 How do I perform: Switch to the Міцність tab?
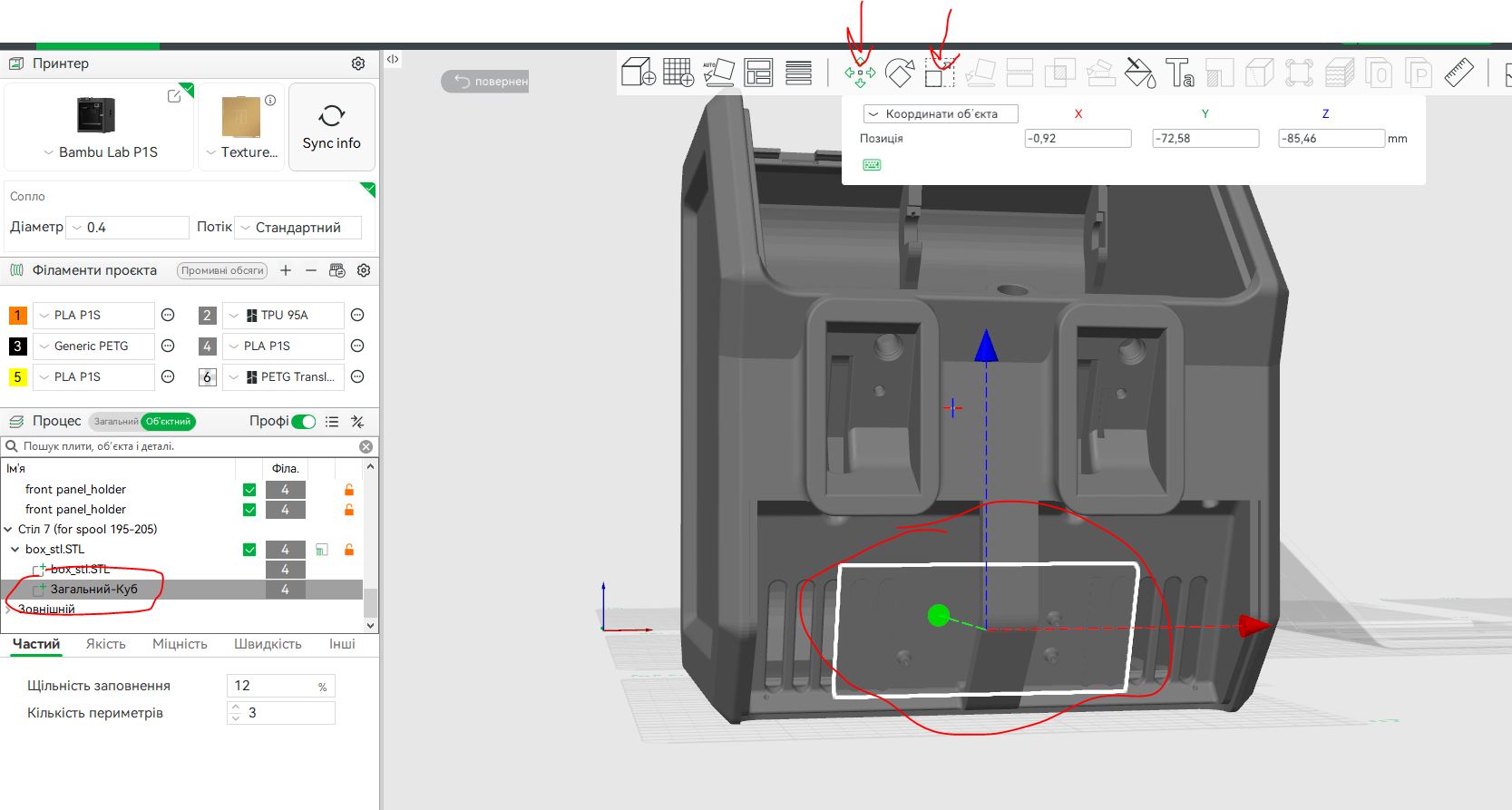pyautogui.click(x=180, y=644)
